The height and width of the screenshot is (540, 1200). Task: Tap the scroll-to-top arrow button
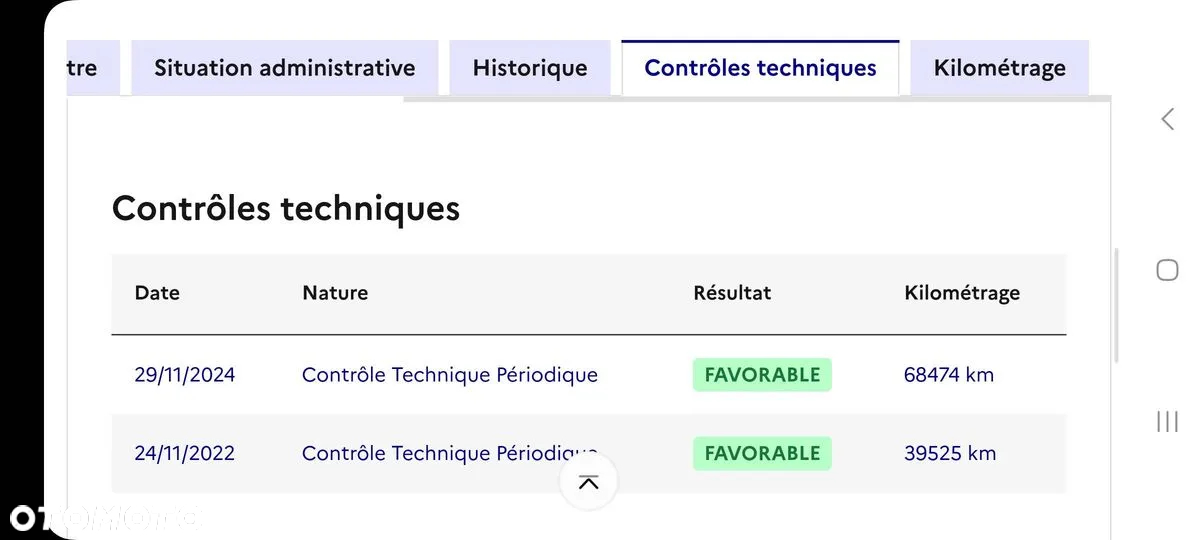tap(588, 482)
